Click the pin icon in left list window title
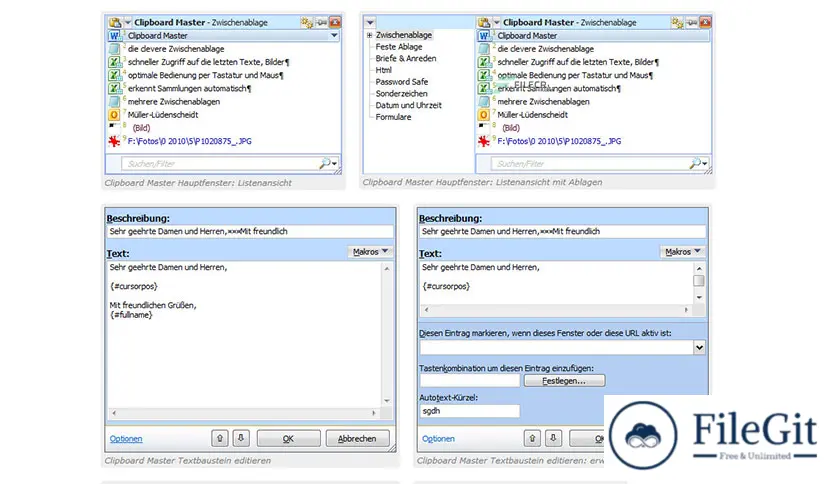 point(321,22)
